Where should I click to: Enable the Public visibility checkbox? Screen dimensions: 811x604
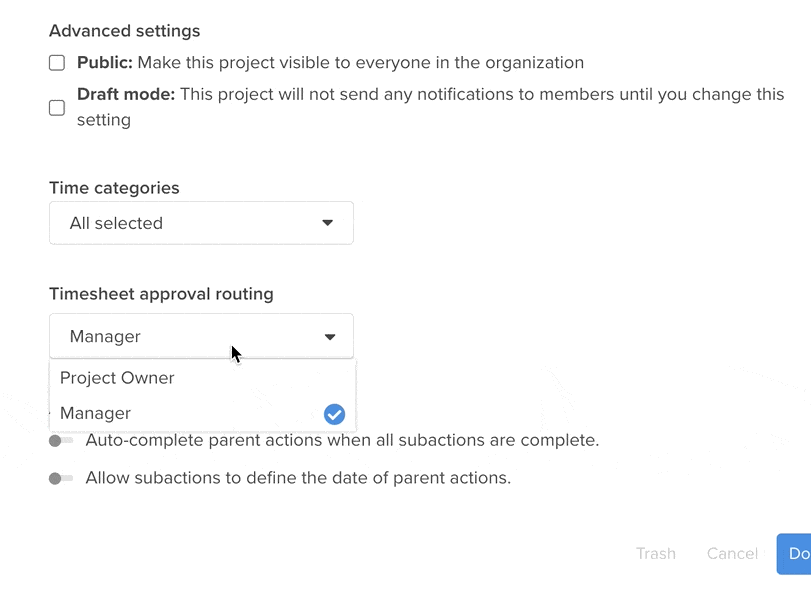(57, 63)
